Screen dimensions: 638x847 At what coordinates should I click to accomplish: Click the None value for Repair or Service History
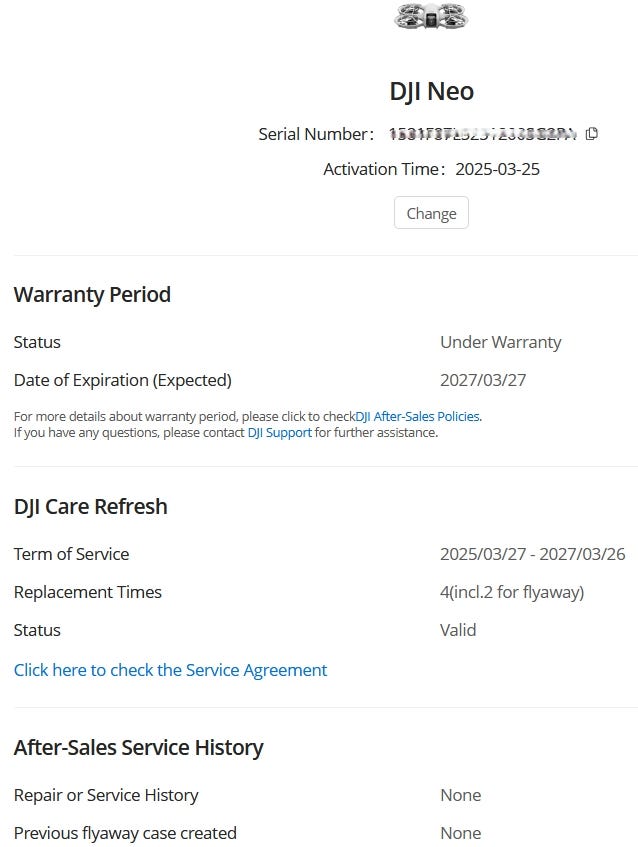coord(460,795)
